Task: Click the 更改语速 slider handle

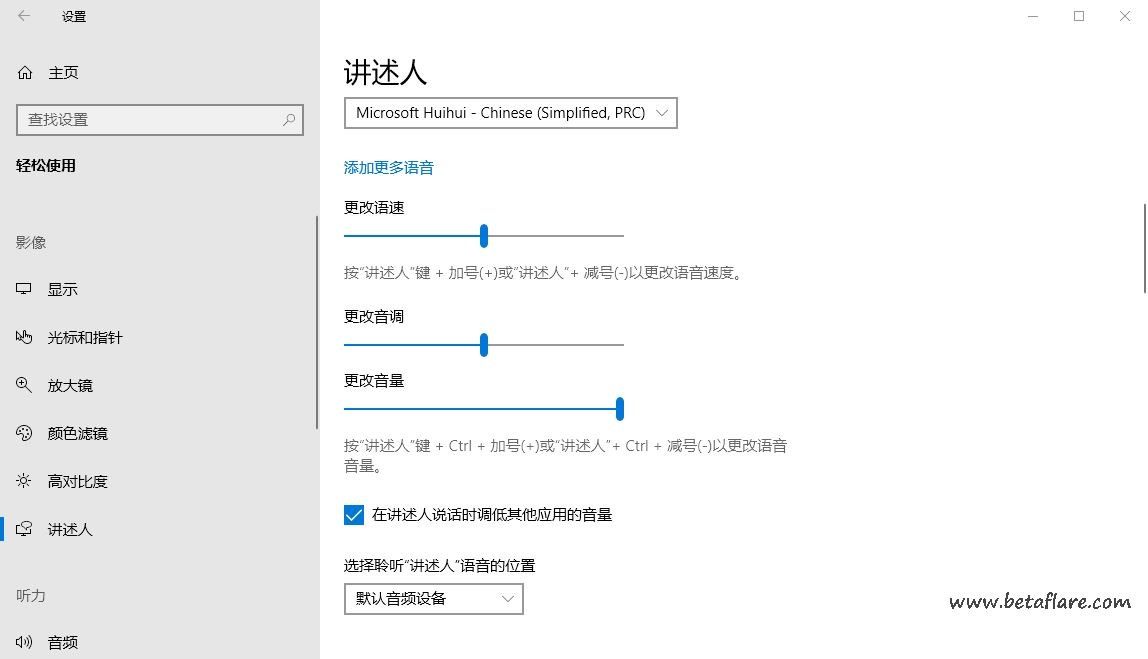Action: 484,236
